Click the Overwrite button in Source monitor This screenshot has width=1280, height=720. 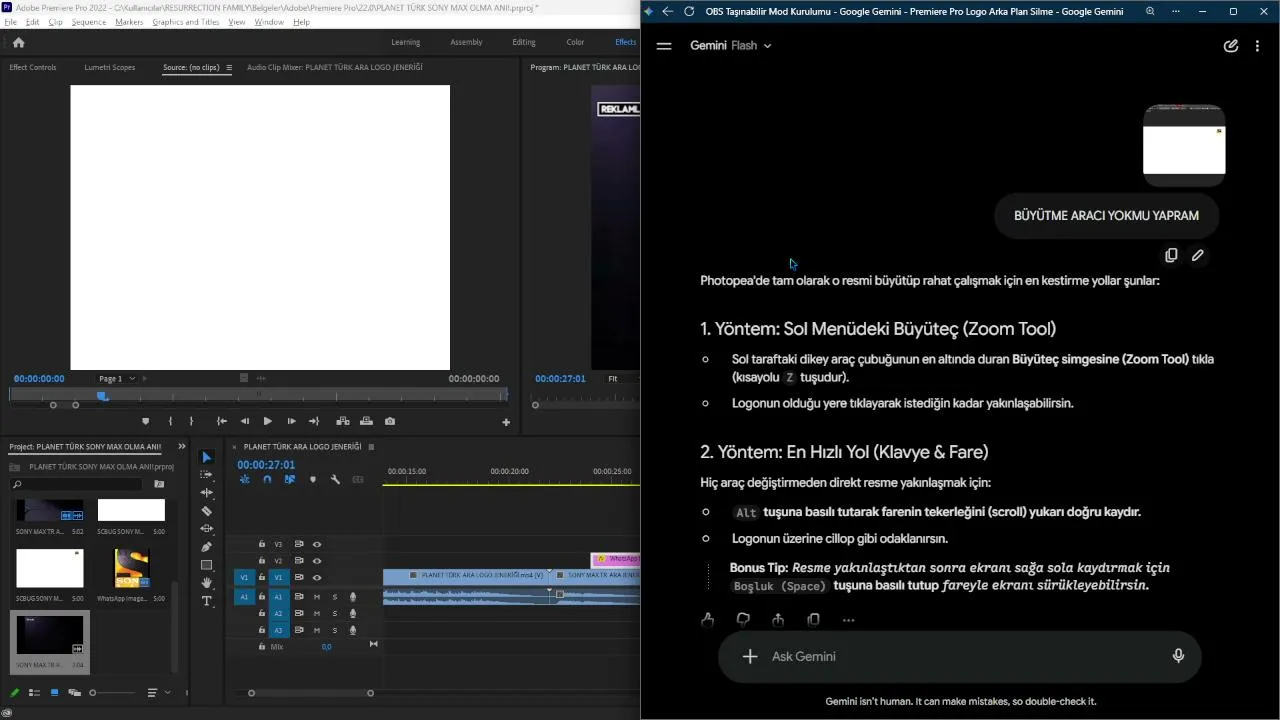point(366,422)
